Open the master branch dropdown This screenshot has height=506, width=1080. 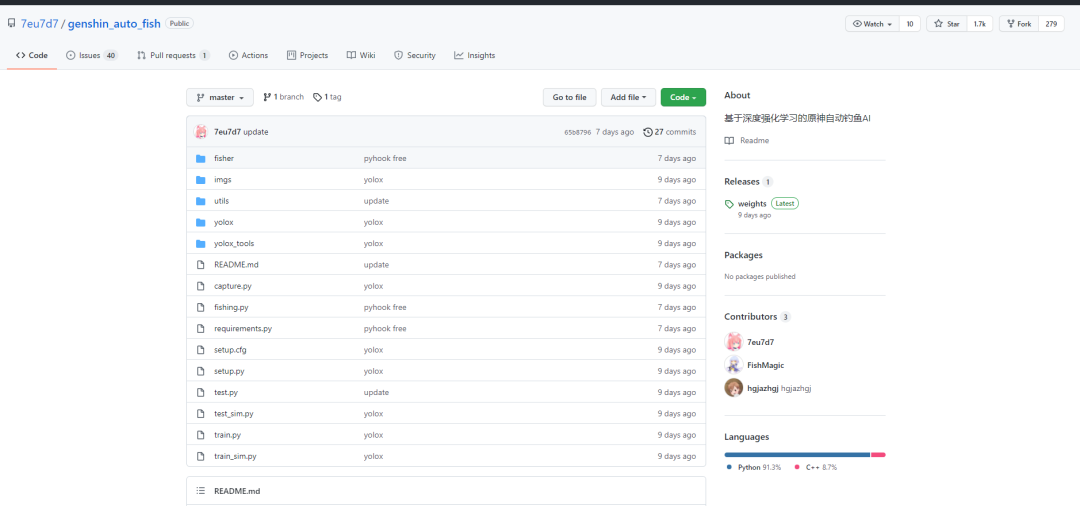click(x=220, y=98)
